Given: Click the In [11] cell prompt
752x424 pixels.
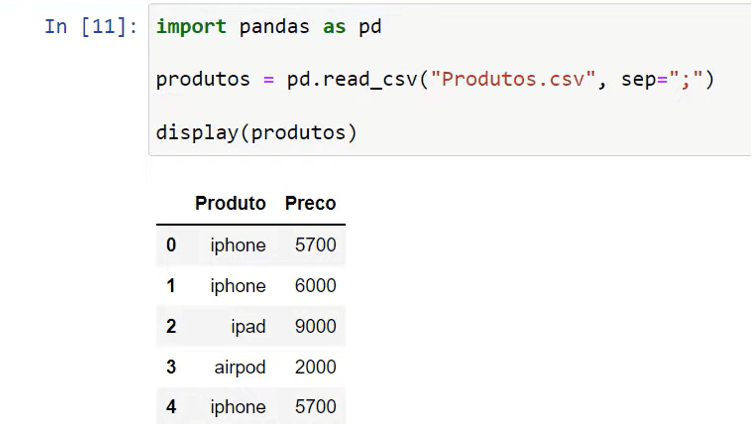Looking at the screenshot, I should point(91,26).
